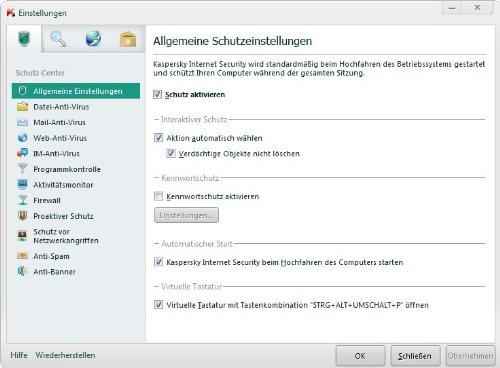Click the Übernehmen button
The height and width of the screenshot is (368, 500).
tap(470, 356)
